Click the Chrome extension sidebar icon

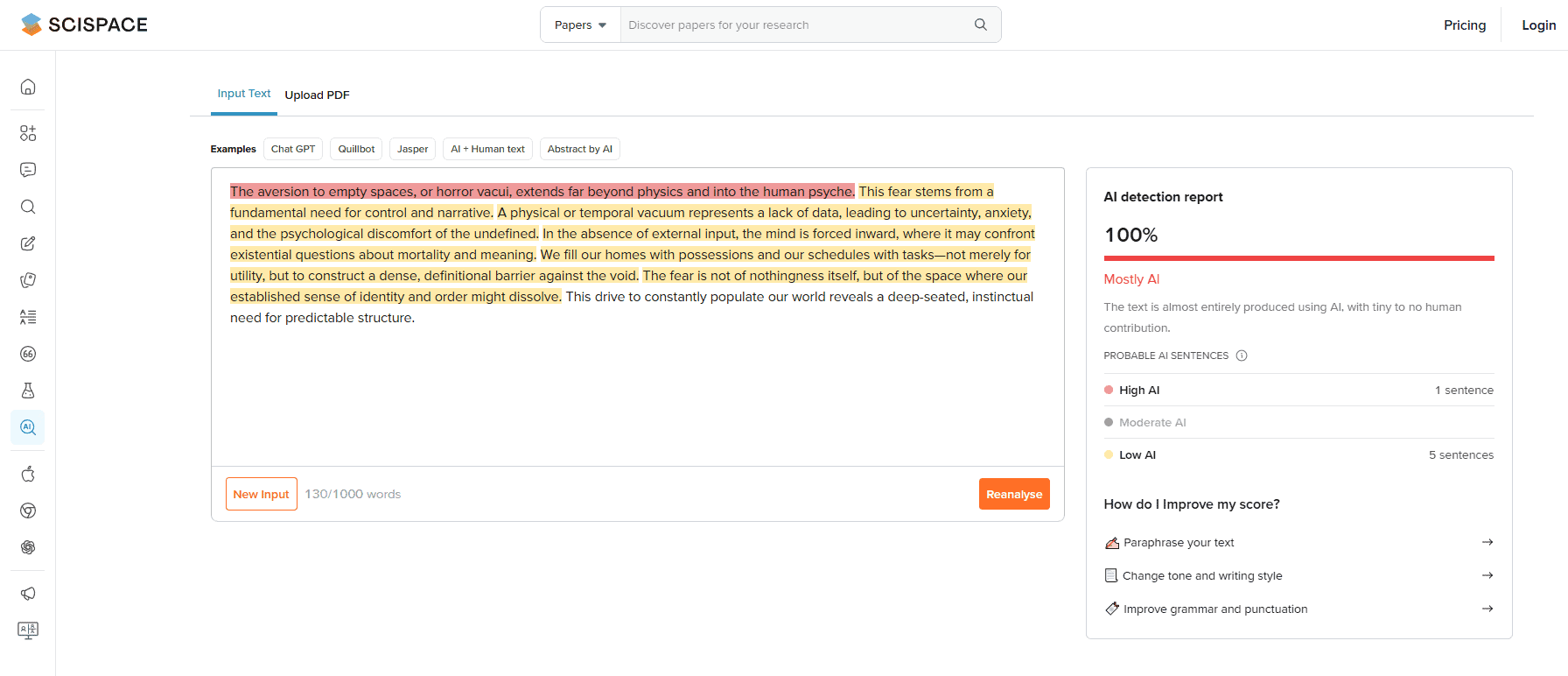pos(28,511)
